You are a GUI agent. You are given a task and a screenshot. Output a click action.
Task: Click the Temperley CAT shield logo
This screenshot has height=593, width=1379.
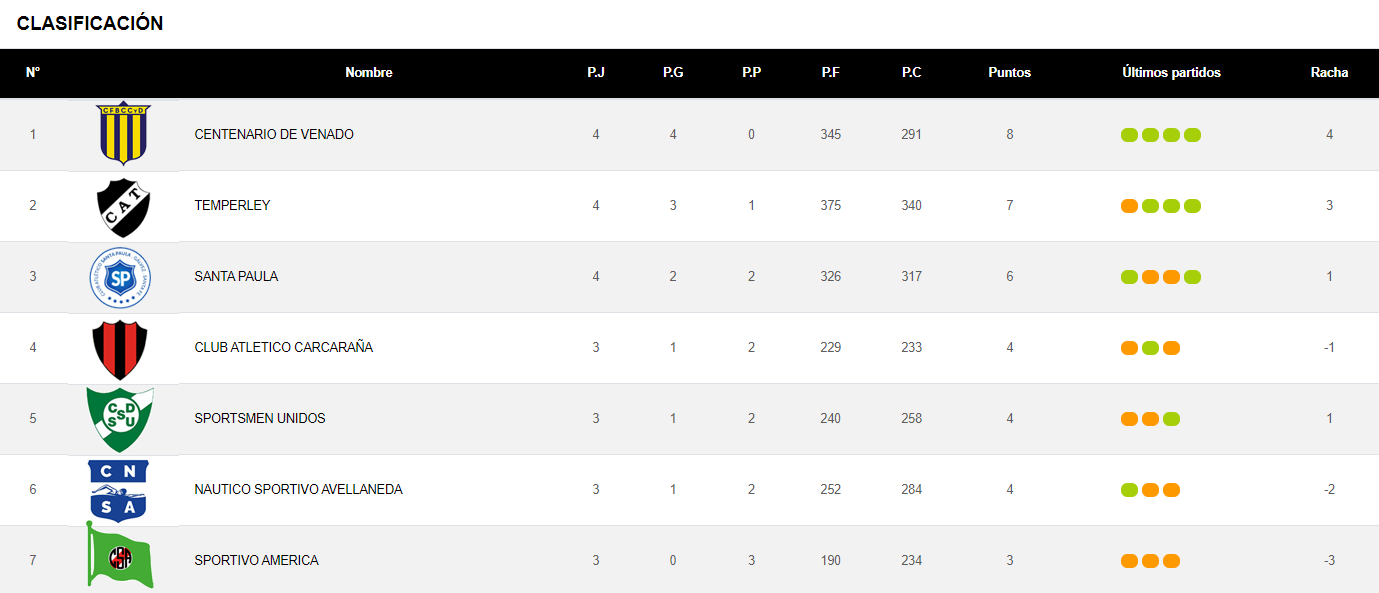tap(123, 206)
